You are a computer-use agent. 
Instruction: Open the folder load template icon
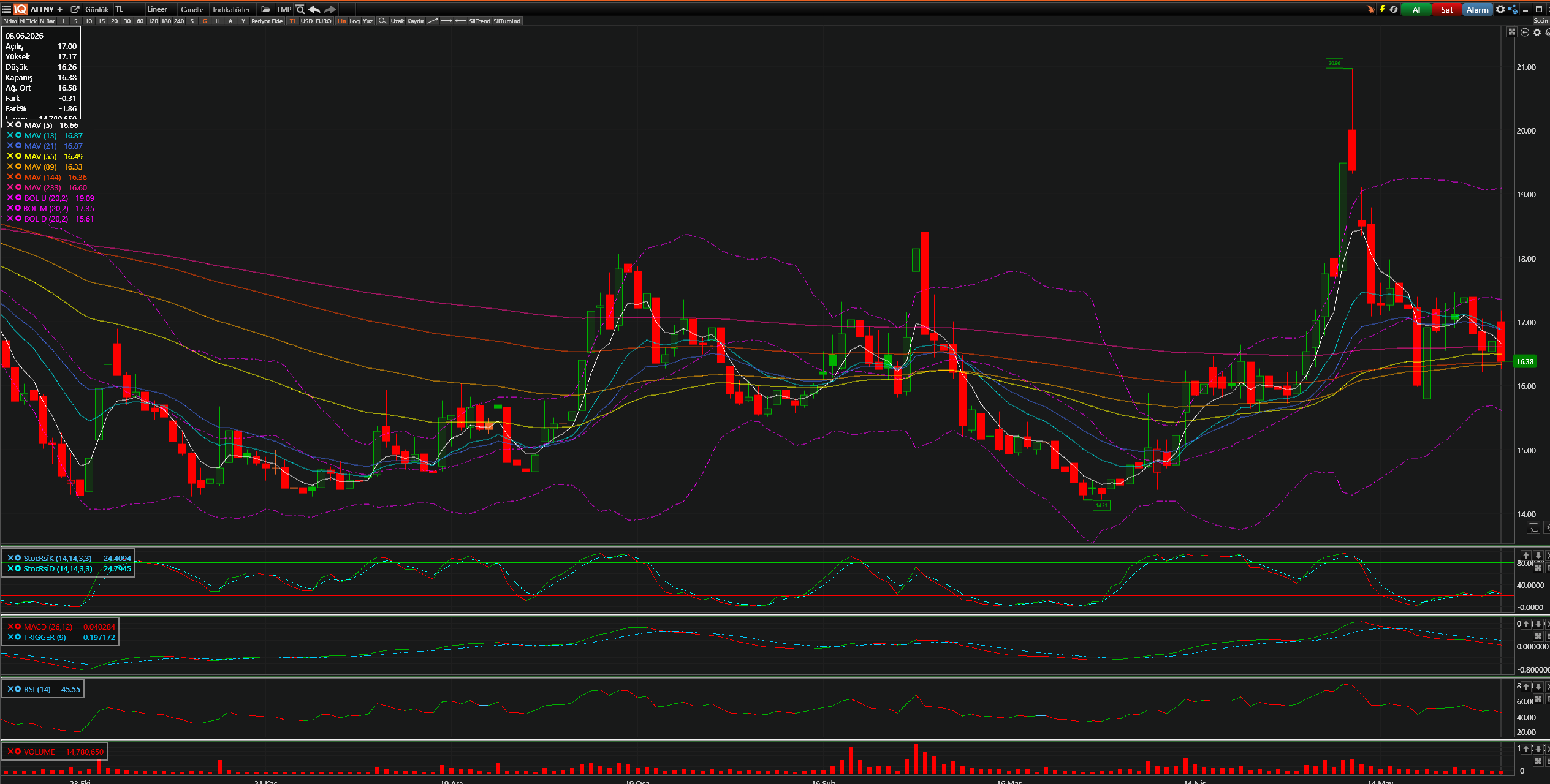[x=265, y=9]
